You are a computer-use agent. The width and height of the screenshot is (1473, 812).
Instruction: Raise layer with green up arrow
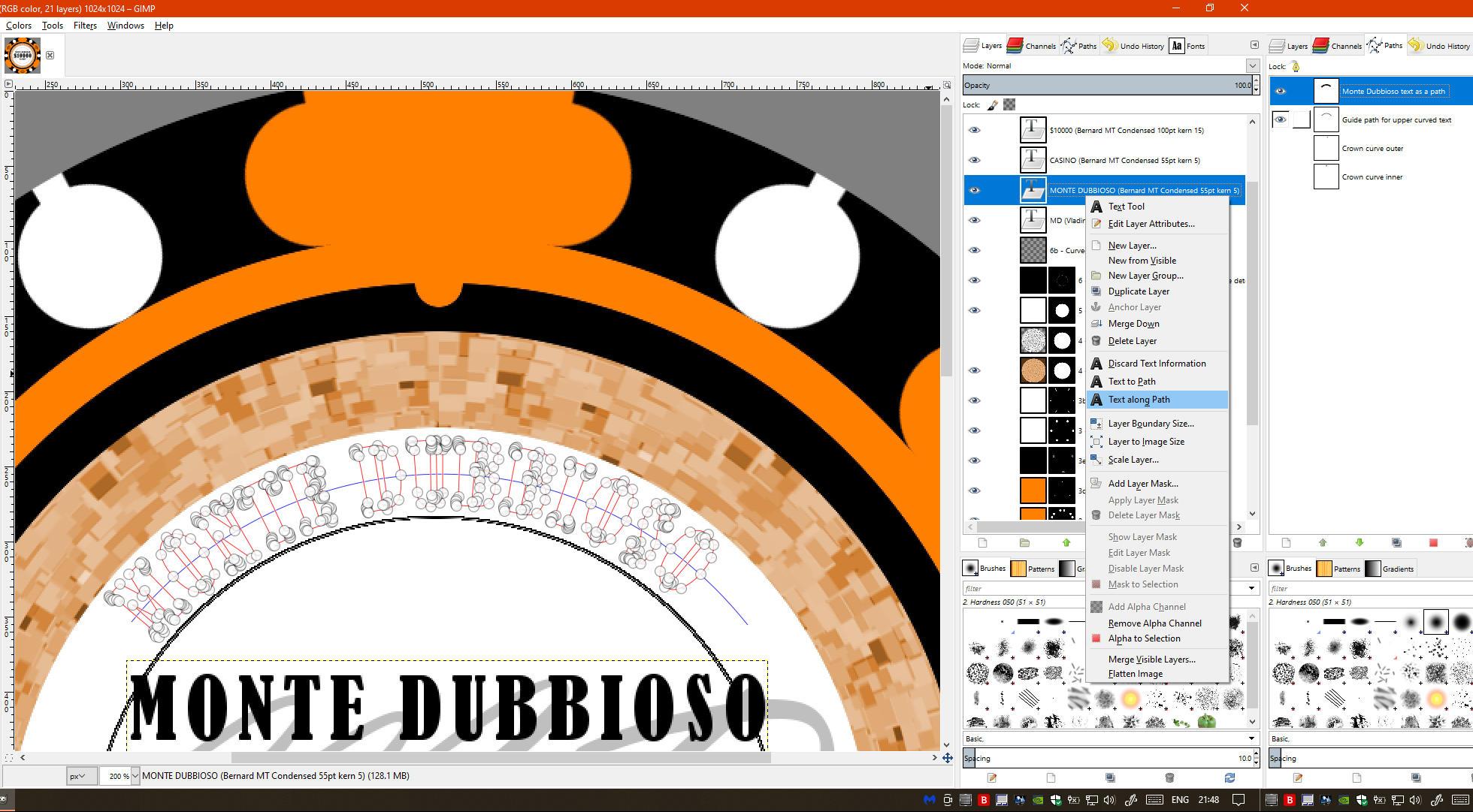click(x=1066, y=542)
